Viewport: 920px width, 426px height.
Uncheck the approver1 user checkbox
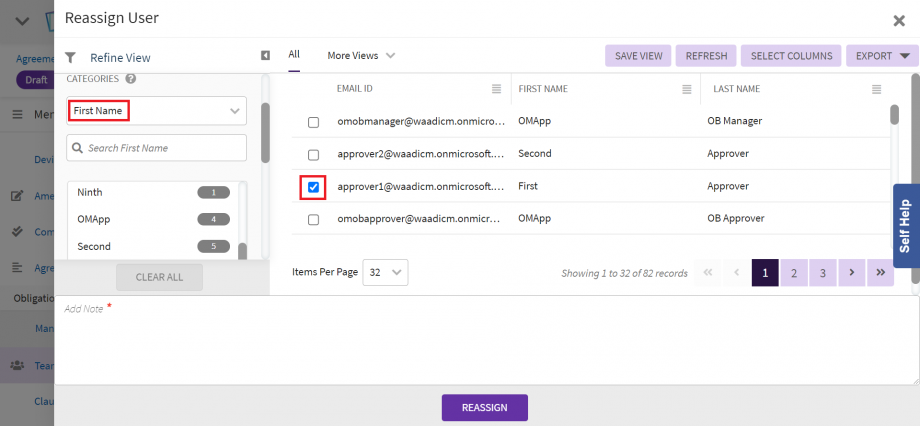[313, 187]
